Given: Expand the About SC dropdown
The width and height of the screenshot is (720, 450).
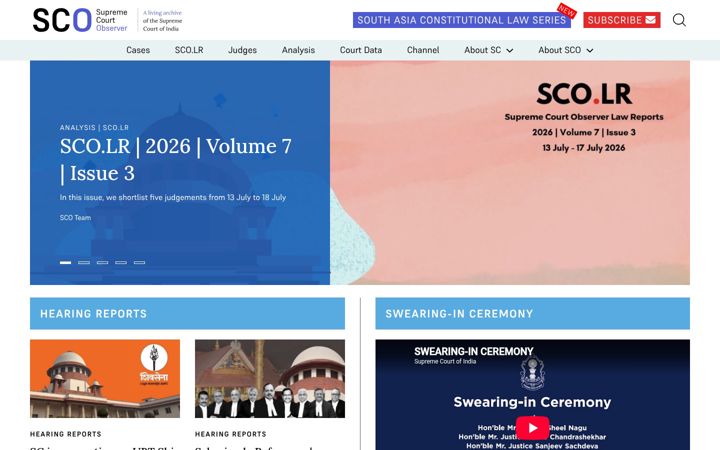Looking at the screenshot, I should click(x=488, y=50).
